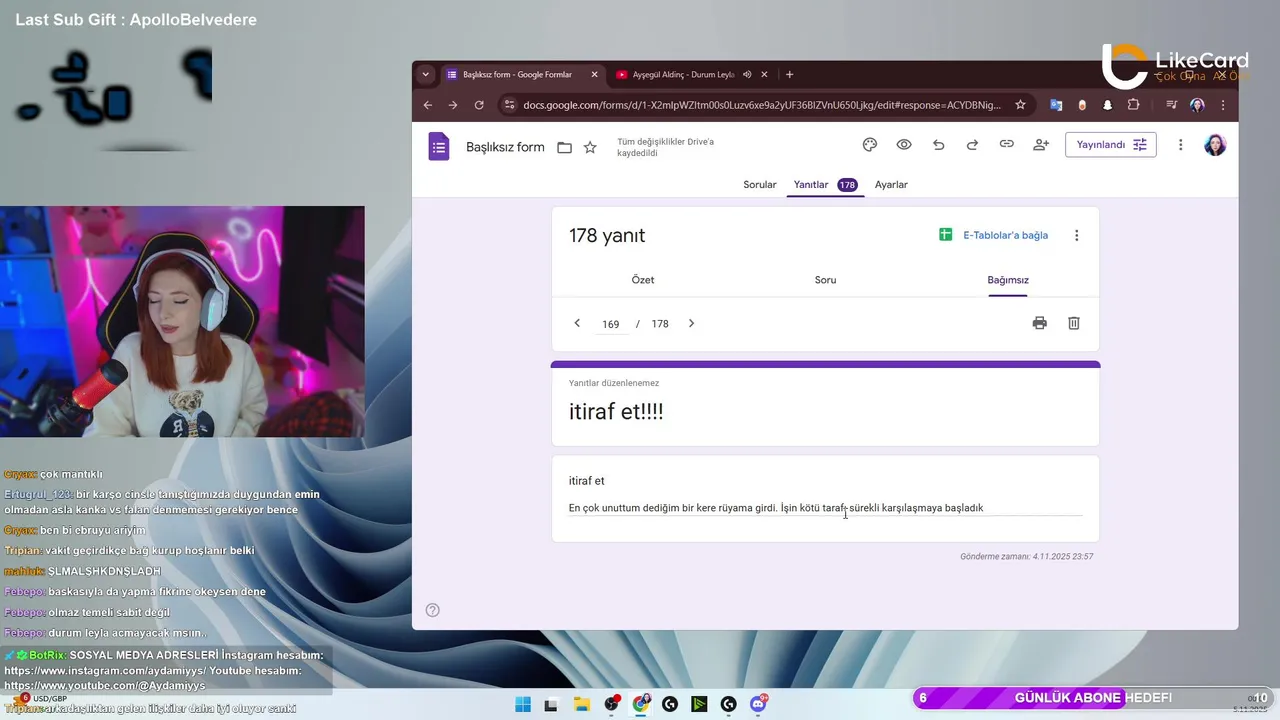Open Chrome tab search dropdown
The width and height of the screenshot is (1280, 720).
coord(426,74)
